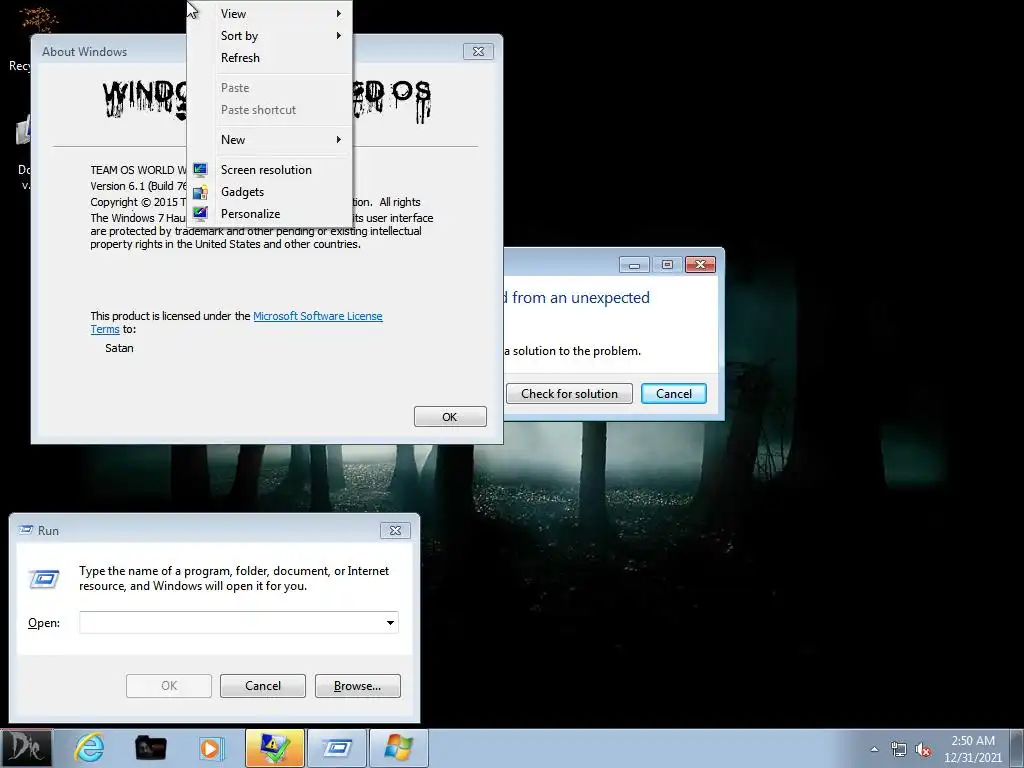This screenshot has height=768, width=1024.
Task: Select Screen resolution menu entry
Action: point(270,170)
